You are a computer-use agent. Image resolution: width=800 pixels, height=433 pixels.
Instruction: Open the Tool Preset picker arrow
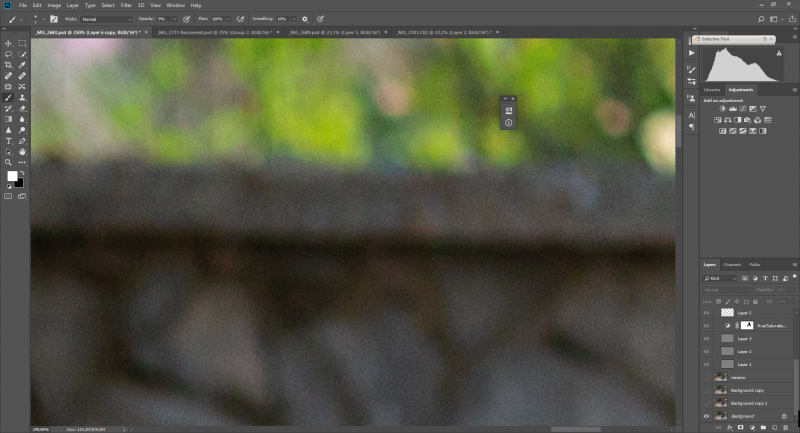point(20,19)
